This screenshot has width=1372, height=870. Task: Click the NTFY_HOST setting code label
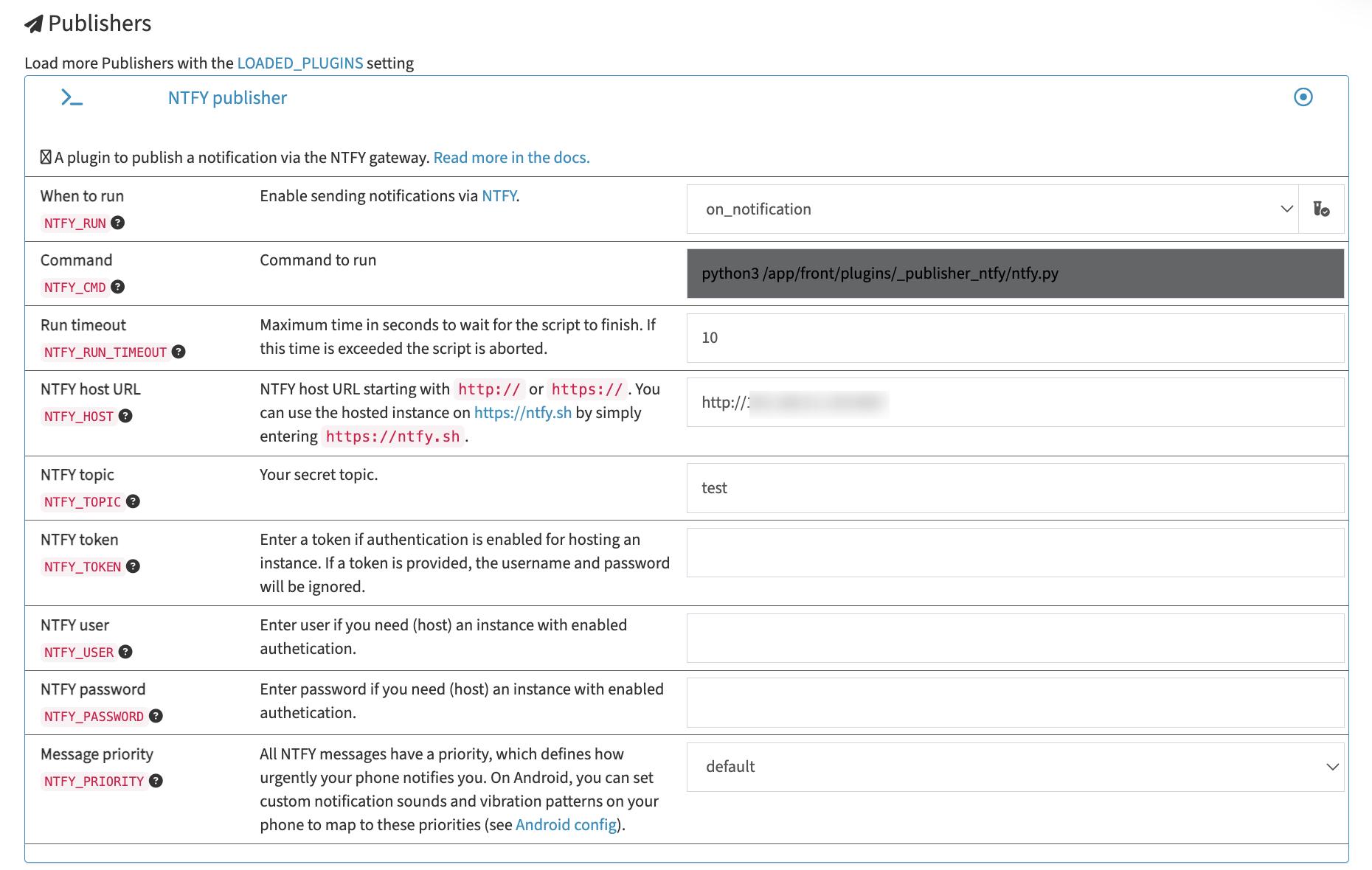pyautogui.click(x=79, y=417)
